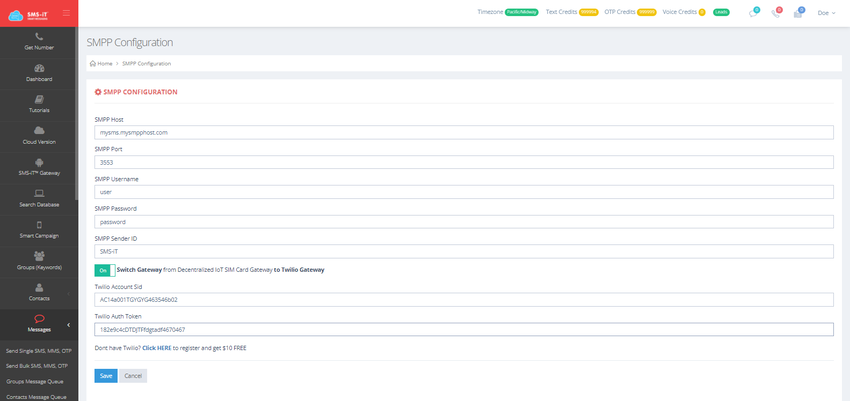
Task: Open Search Database laptop icon
Action: point(39,193)
